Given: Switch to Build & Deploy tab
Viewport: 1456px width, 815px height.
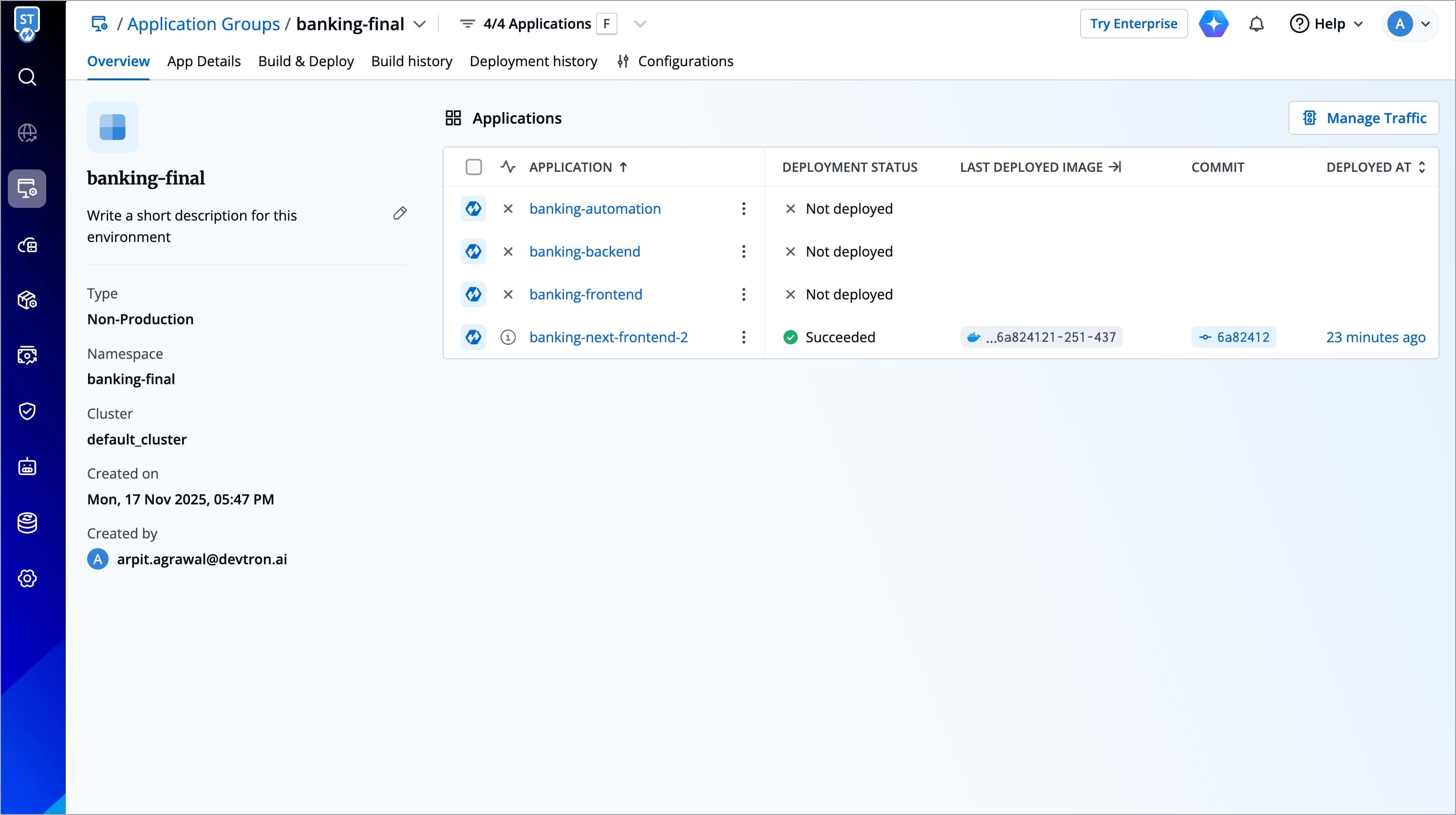Looking at the screenshot, I should tap(306, 61).
